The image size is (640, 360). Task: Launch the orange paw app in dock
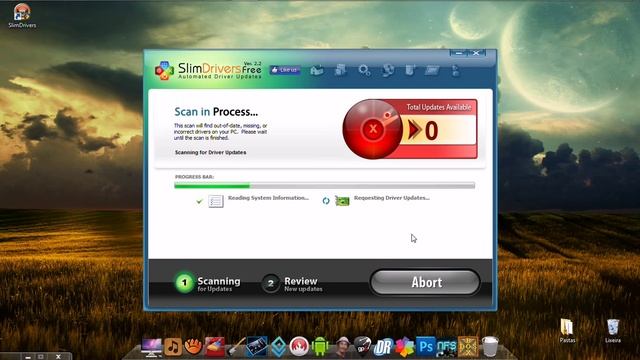[x=193, y=347]
